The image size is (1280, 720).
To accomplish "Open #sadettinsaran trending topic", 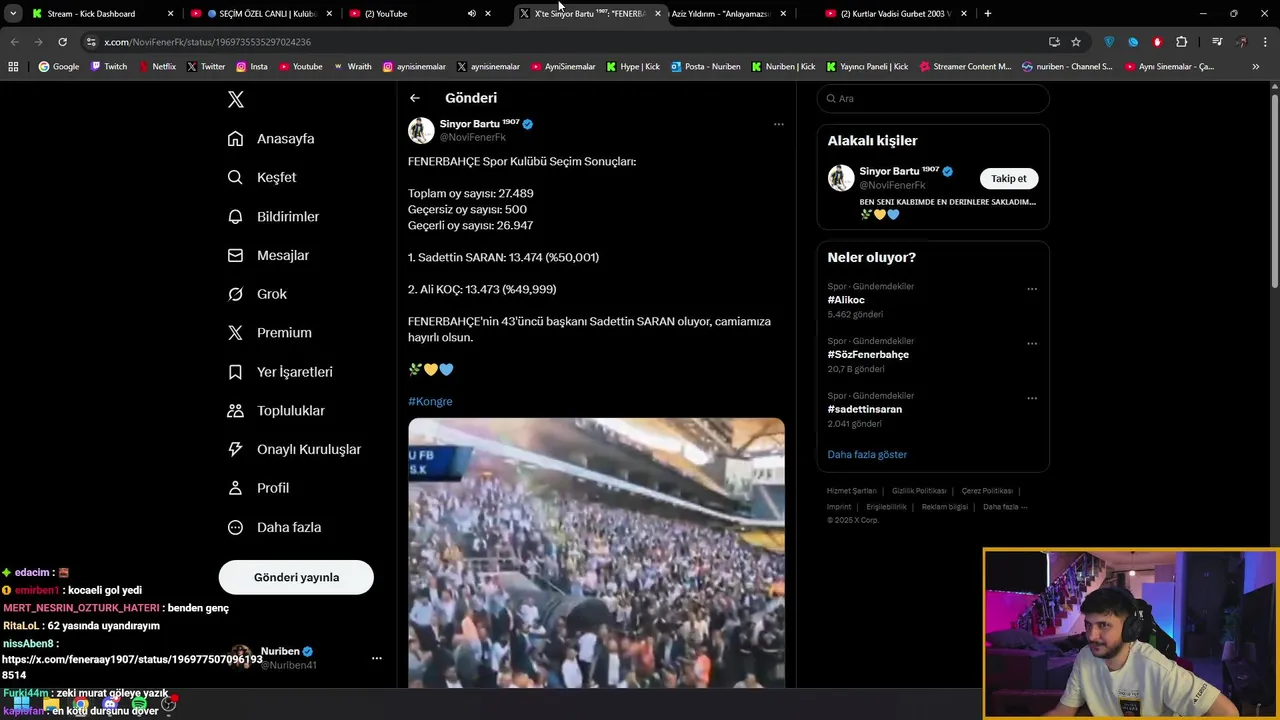I will (865, 409).
